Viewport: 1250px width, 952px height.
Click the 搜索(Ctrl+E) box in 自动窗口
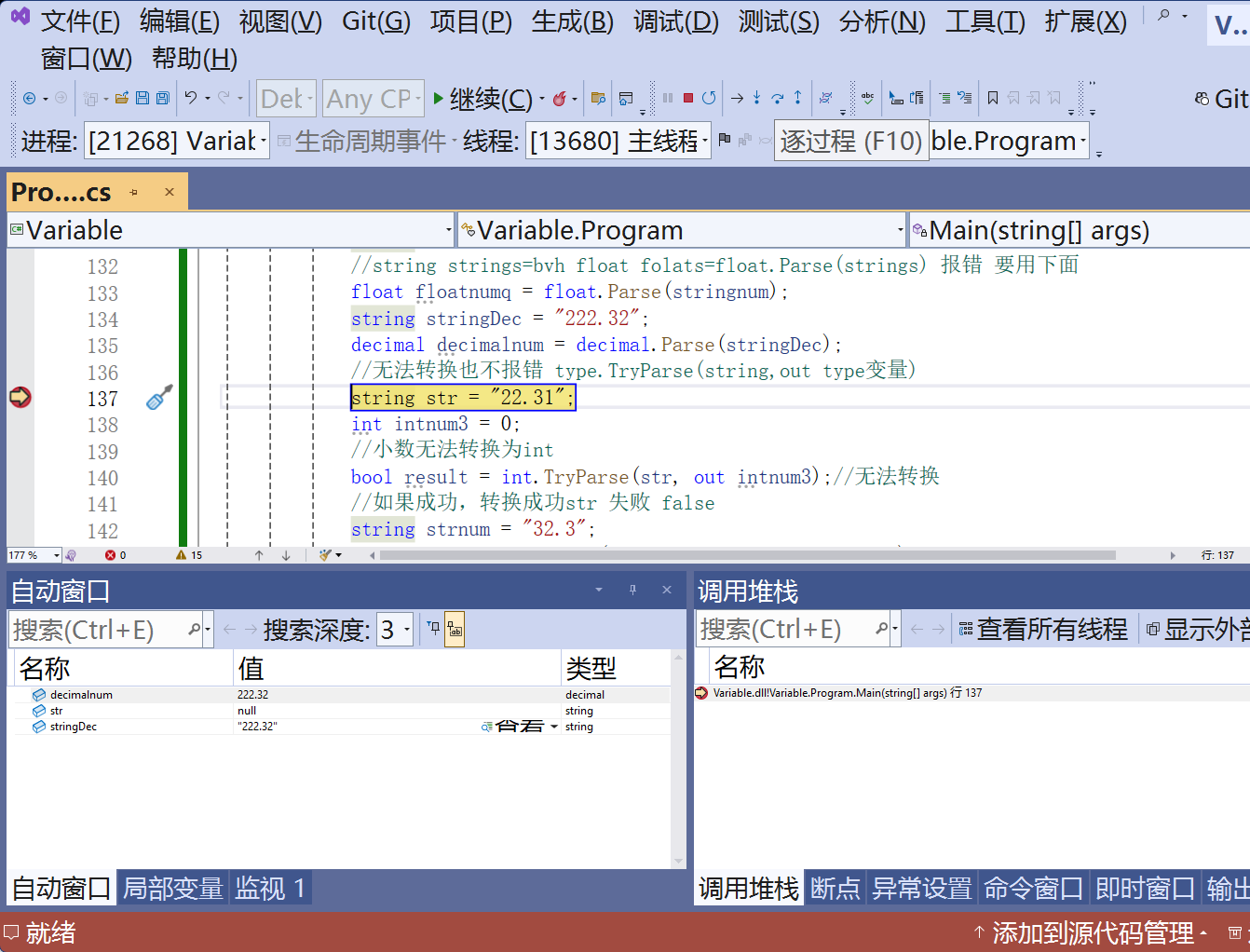pos(102,629)
